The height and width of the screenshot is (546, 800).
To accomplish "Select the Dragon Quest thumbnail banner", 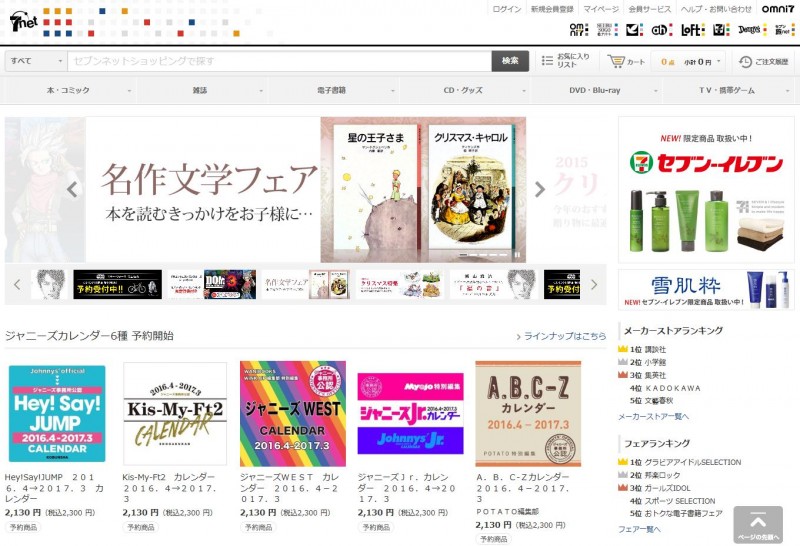I will [x=212, y=284].
